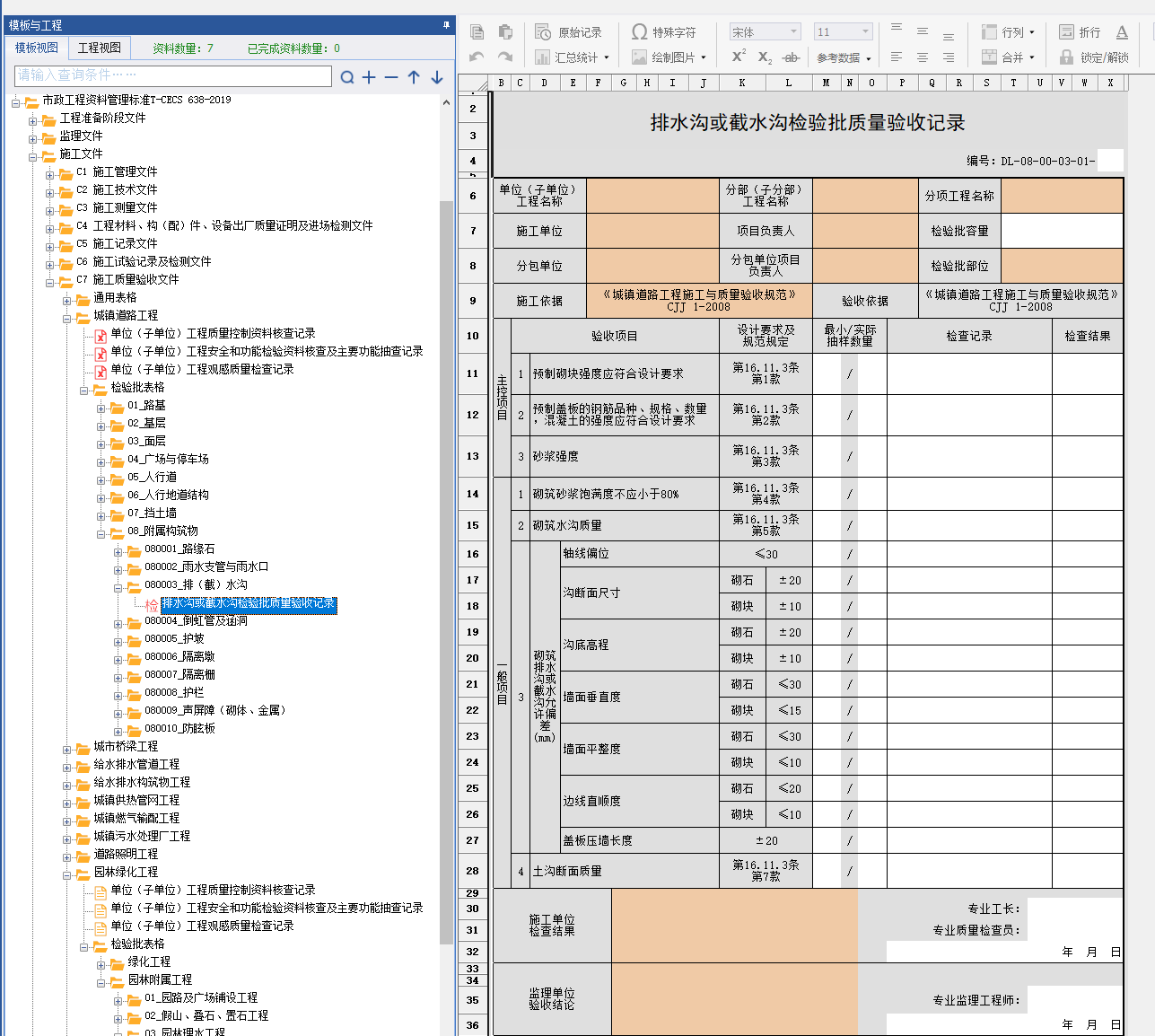1155x1036 pixels.
Task: Click the 施工单位 orange input cell
Action: click(x=652, y=231)
